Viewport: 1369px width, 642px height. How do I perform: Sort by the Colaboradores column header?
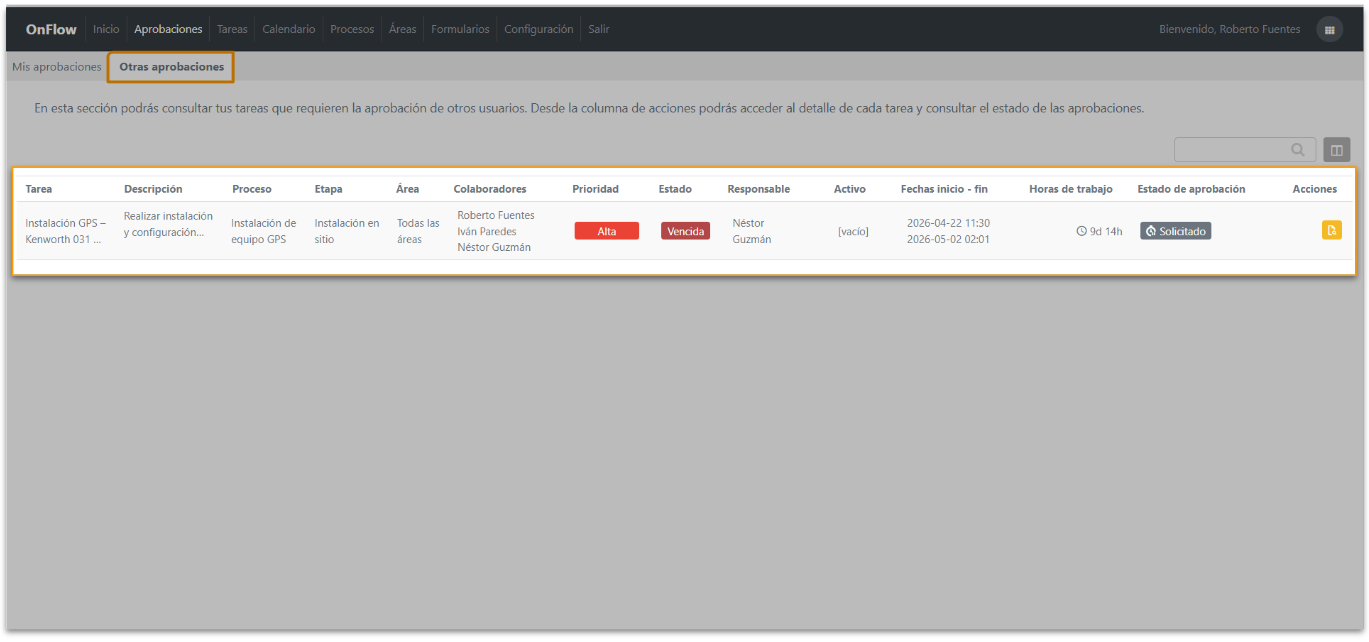pos(490,189)
